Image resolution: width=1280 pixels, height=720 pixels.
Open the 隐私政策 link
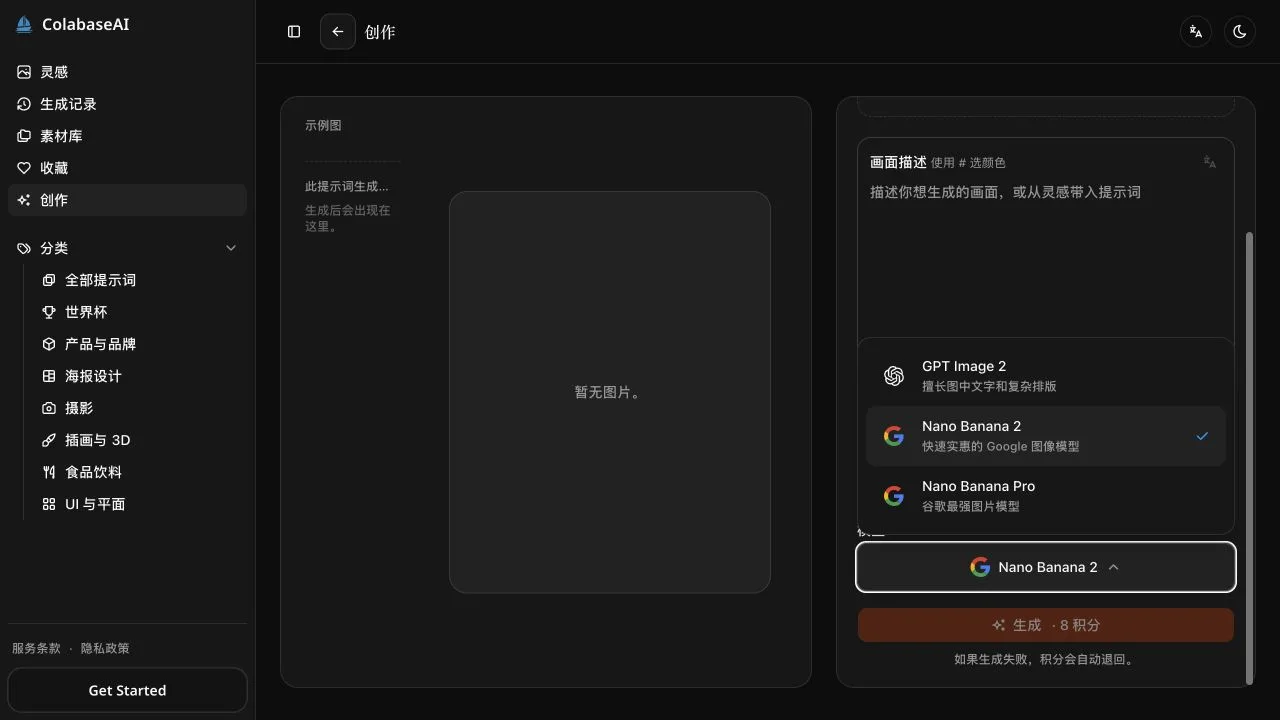click(105, 648)
